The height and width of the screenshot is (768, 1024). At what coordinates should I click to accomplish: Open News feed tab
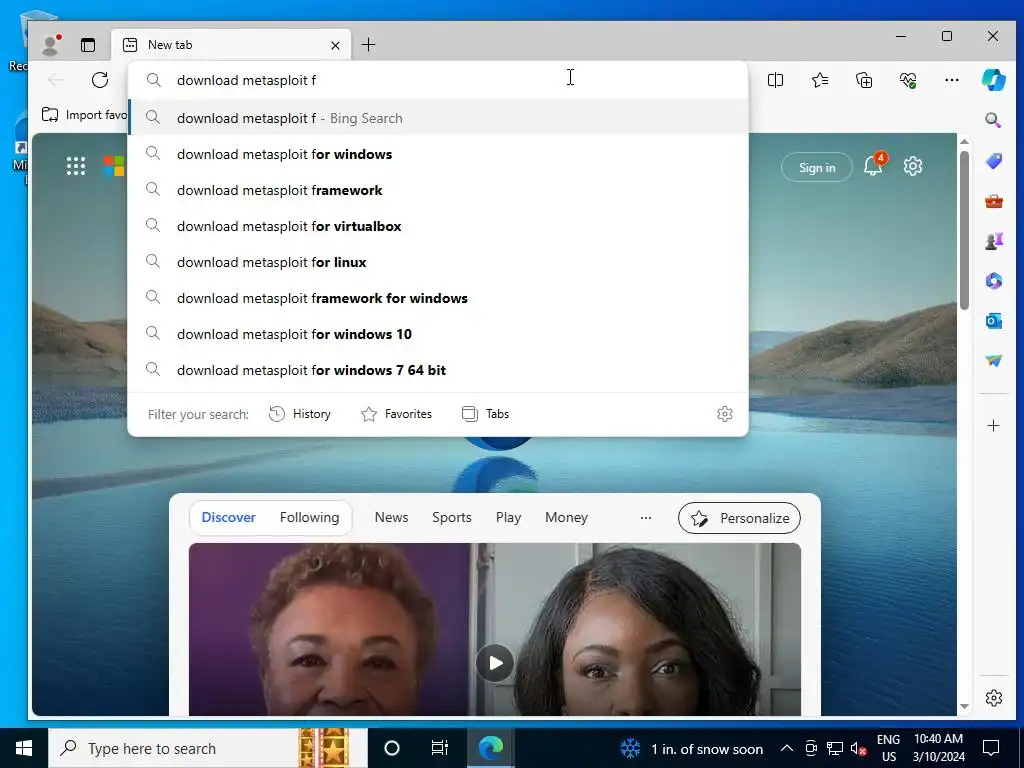click(391, 517)
